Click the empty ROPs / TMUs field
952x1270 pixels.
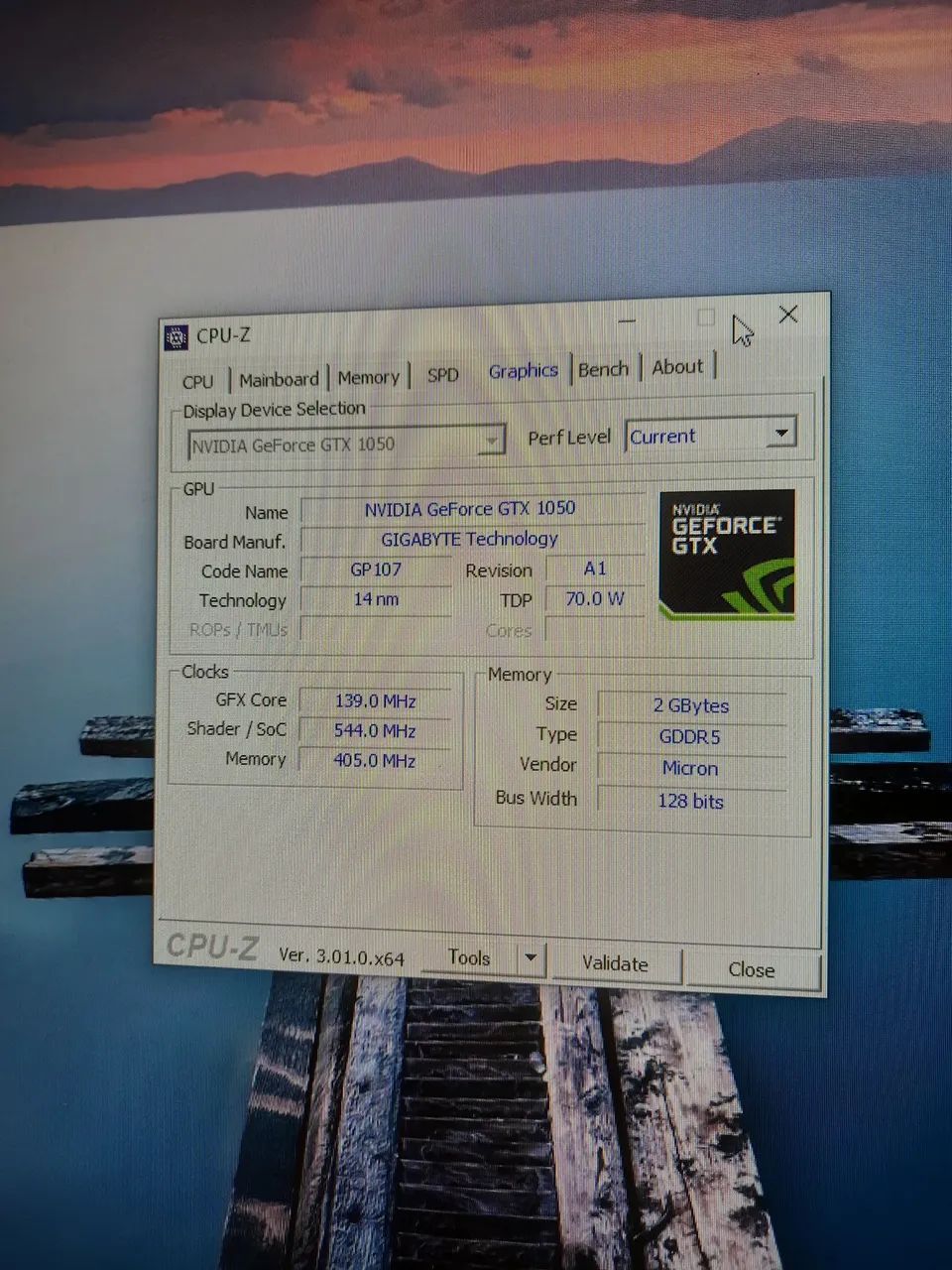376,629
